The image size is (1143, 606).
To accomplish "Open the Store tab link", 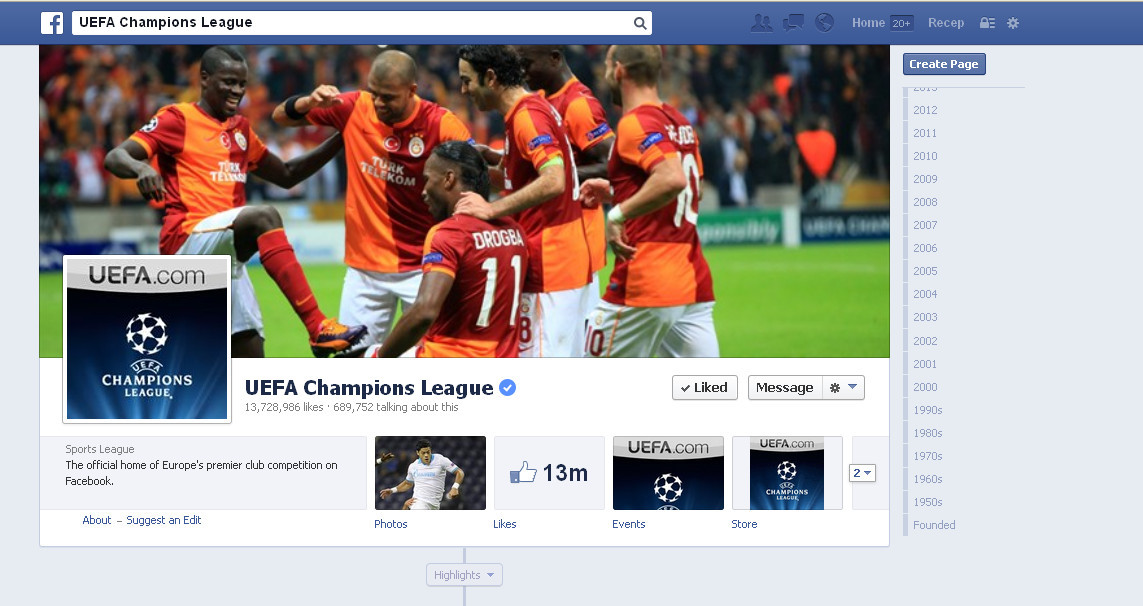I will pyautogui.click(x=744, y=524).
